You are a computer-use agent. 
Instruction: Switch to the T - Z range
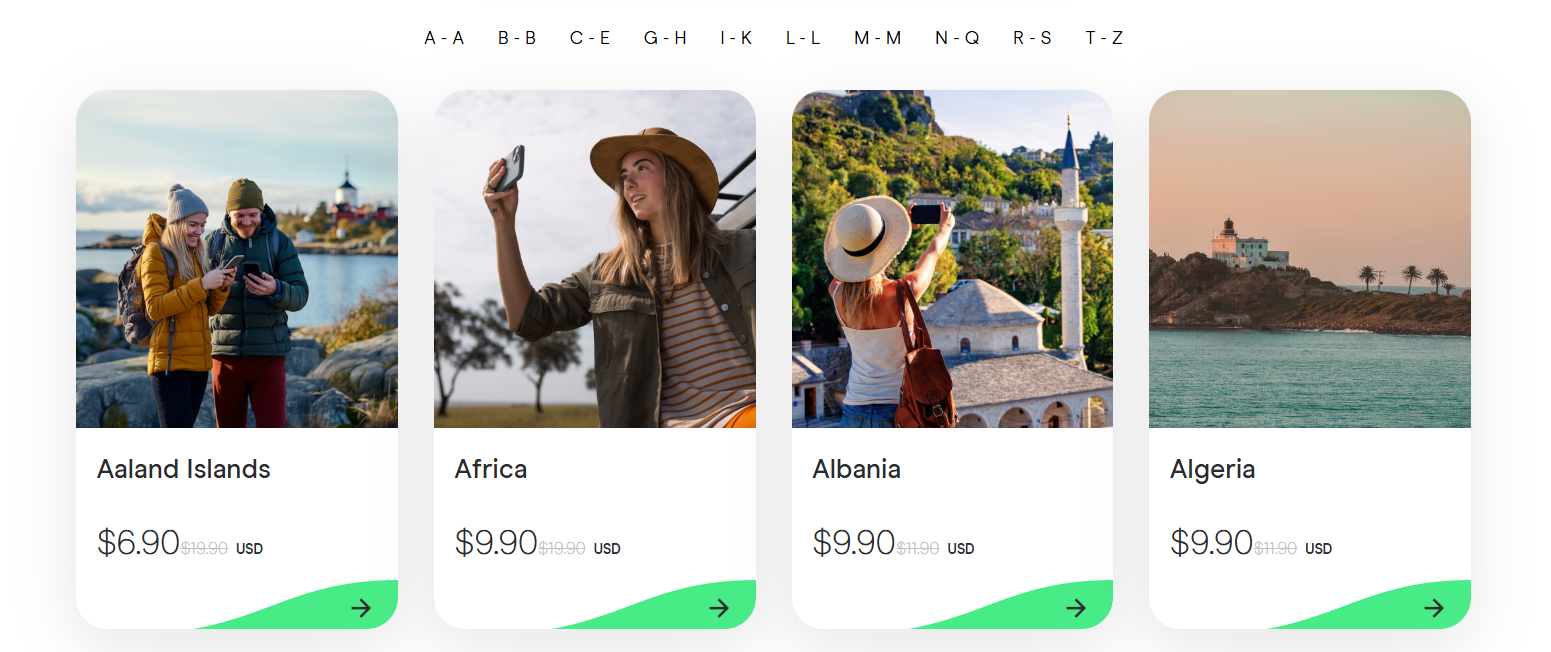click(1104, 38)
